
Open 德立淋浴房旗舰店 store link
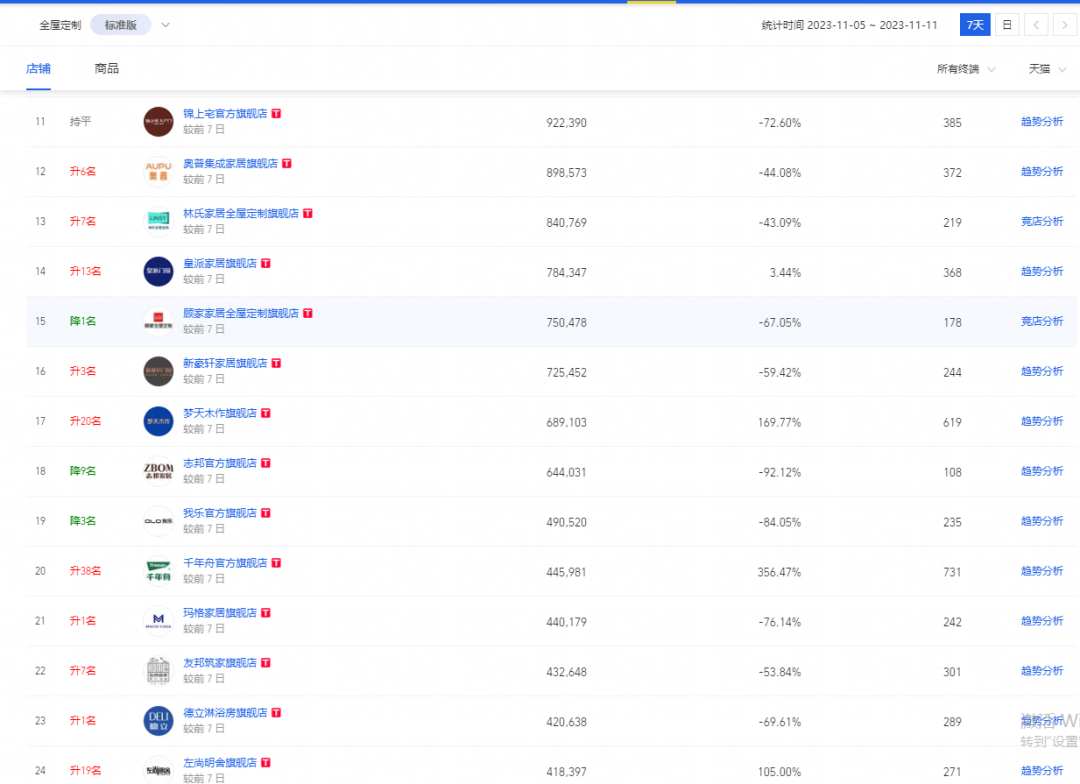pos(225,713)
